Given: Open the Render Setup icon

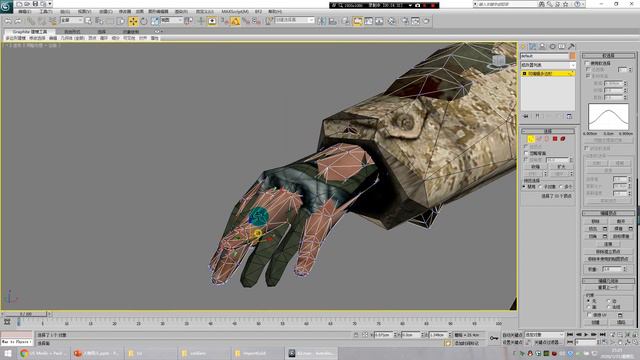Looking at the screenshot, I should tap(405, 21).
